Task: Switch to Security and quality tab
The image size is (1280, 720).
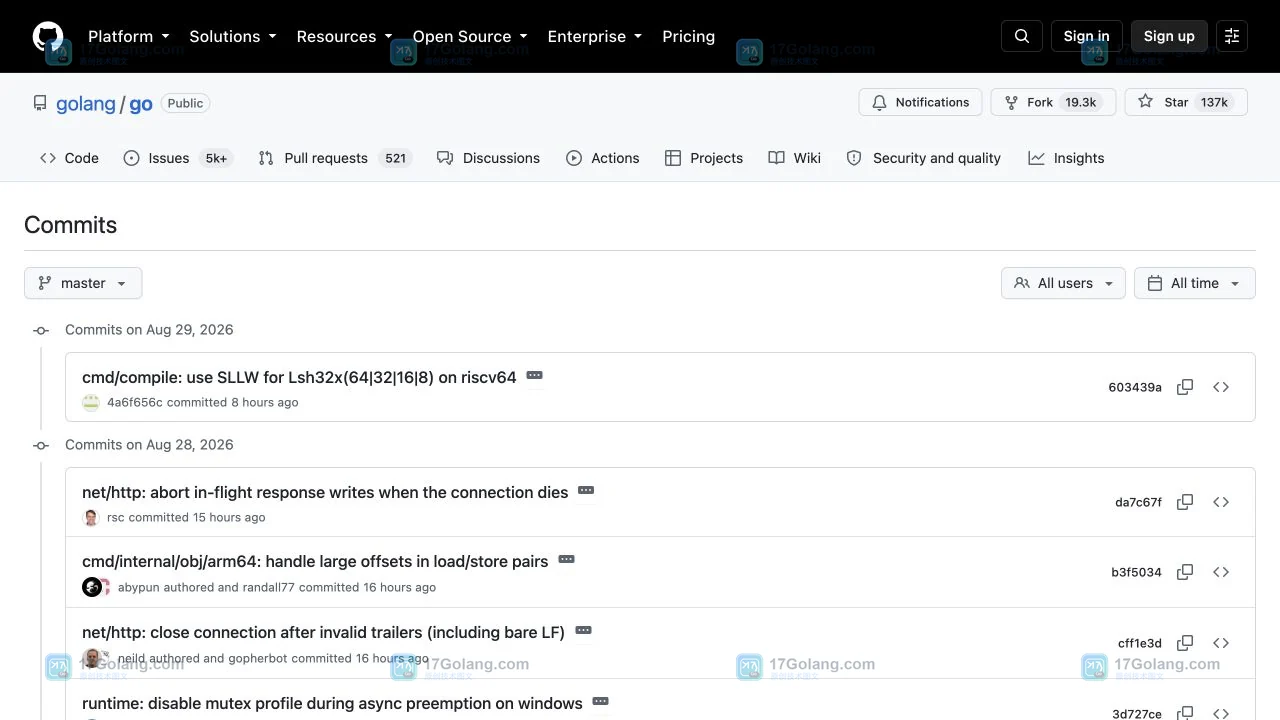Action: coord(924,158)
